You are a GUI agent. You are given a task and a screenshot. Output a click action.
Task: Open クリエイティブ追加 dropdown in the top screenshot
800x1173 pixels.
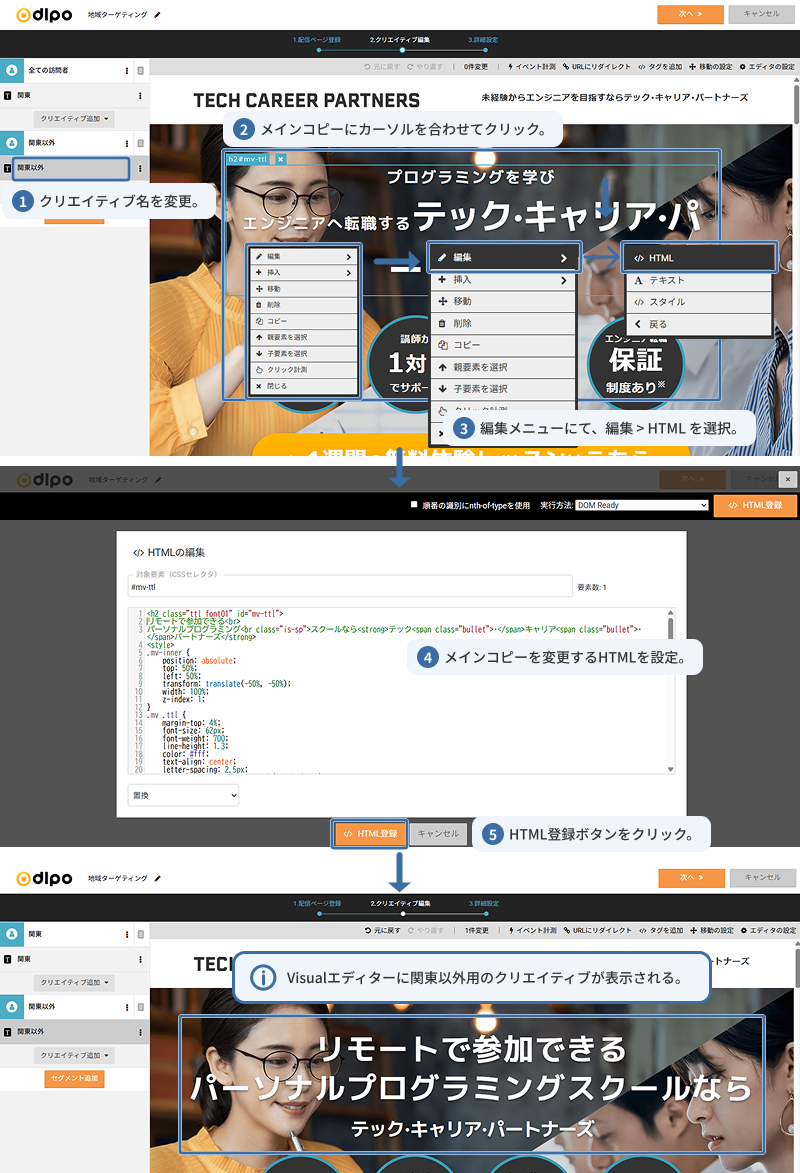pos(74,119)
